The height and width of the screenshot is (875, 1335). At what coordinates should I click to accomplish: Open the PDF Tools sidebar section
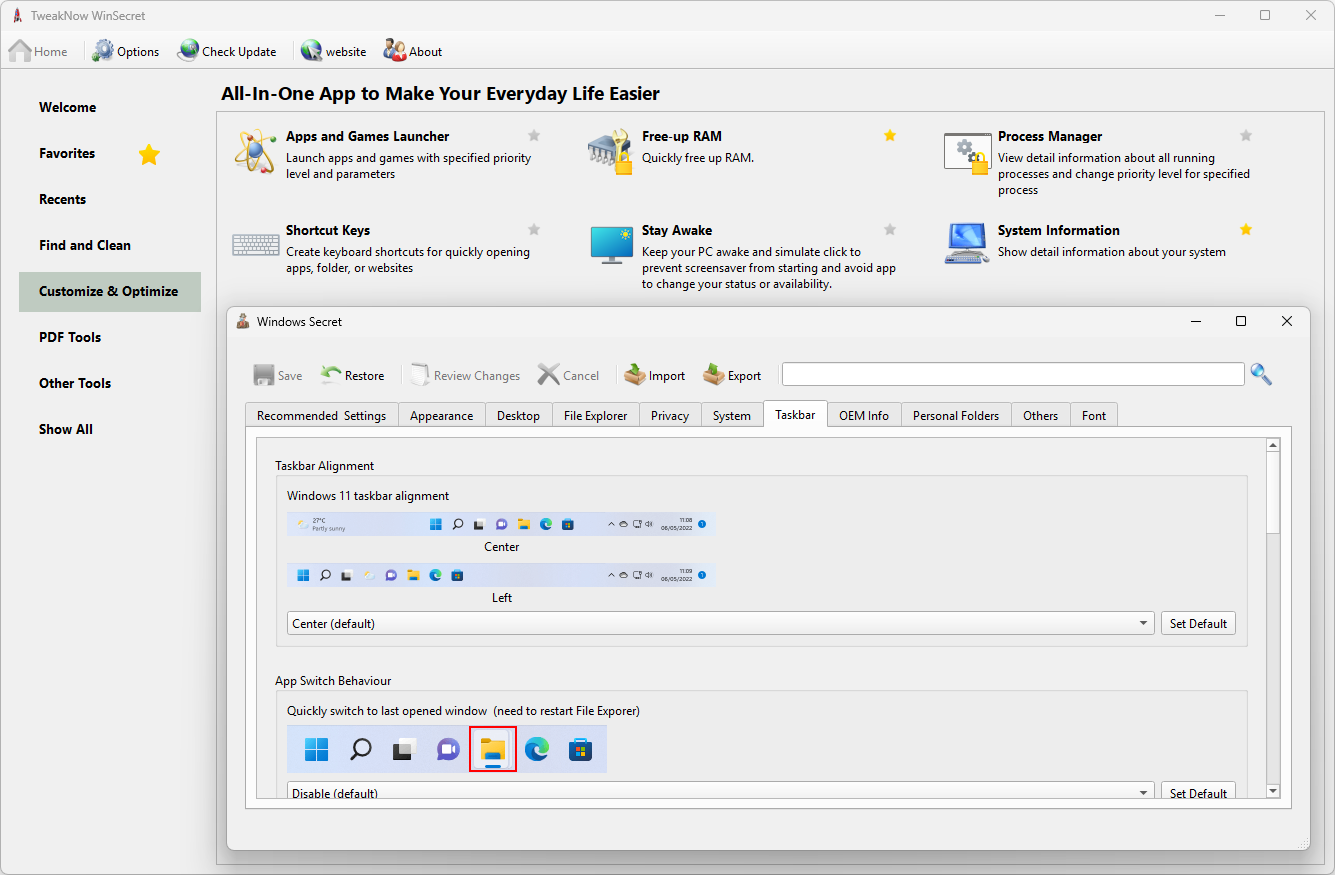point(110,337)
